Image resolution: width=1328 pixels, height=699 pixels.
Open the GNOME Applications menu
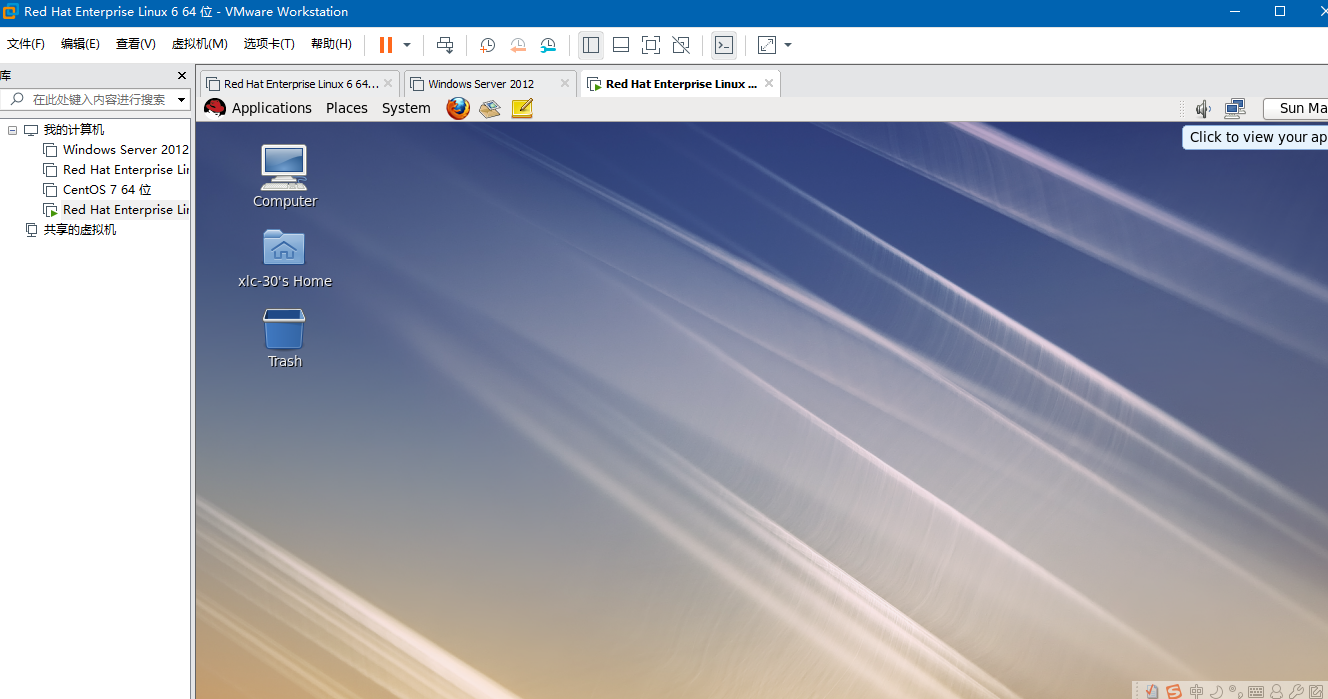point(272,108)
